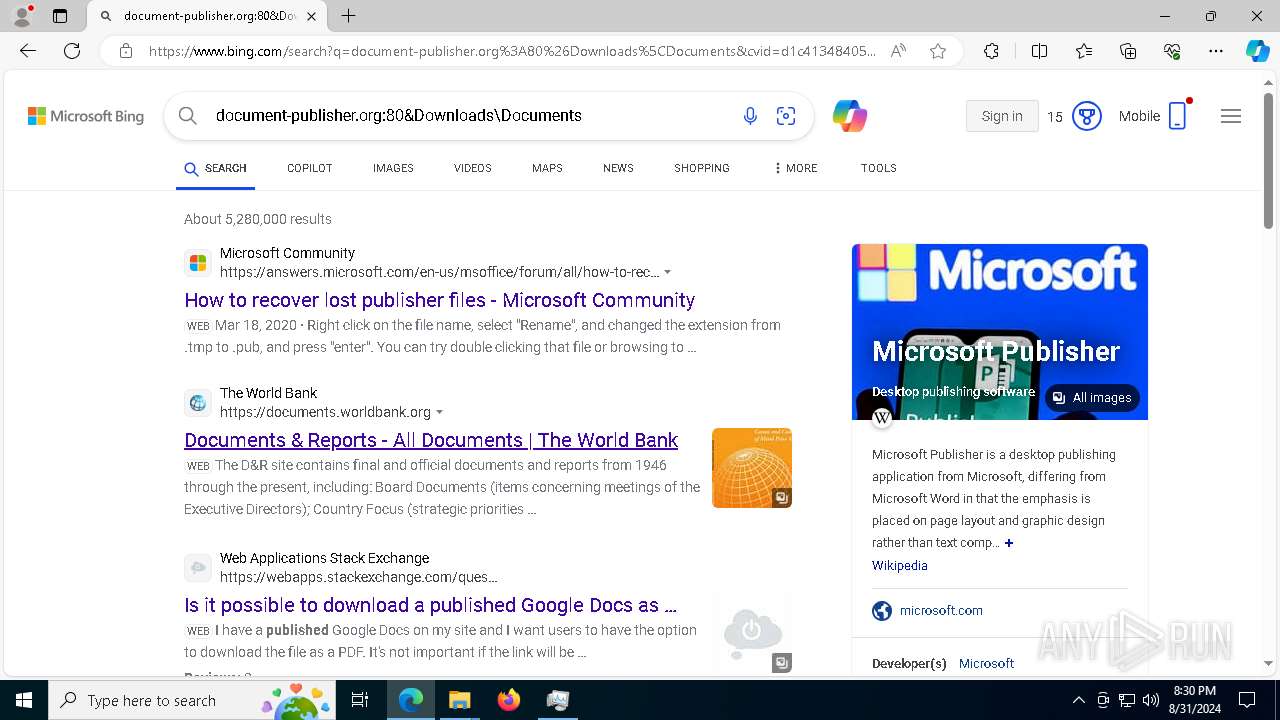Open the Bing Copilot colorful icon
The height and width of the screenshot is (720, 1280).
coord(850,116)
